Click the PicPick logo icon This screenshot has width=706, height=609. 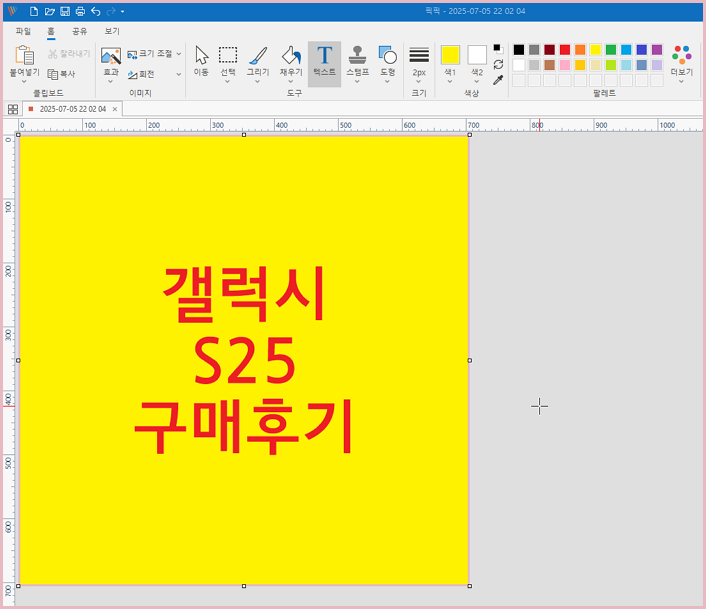pyautogui.click(x=12, y=11)
